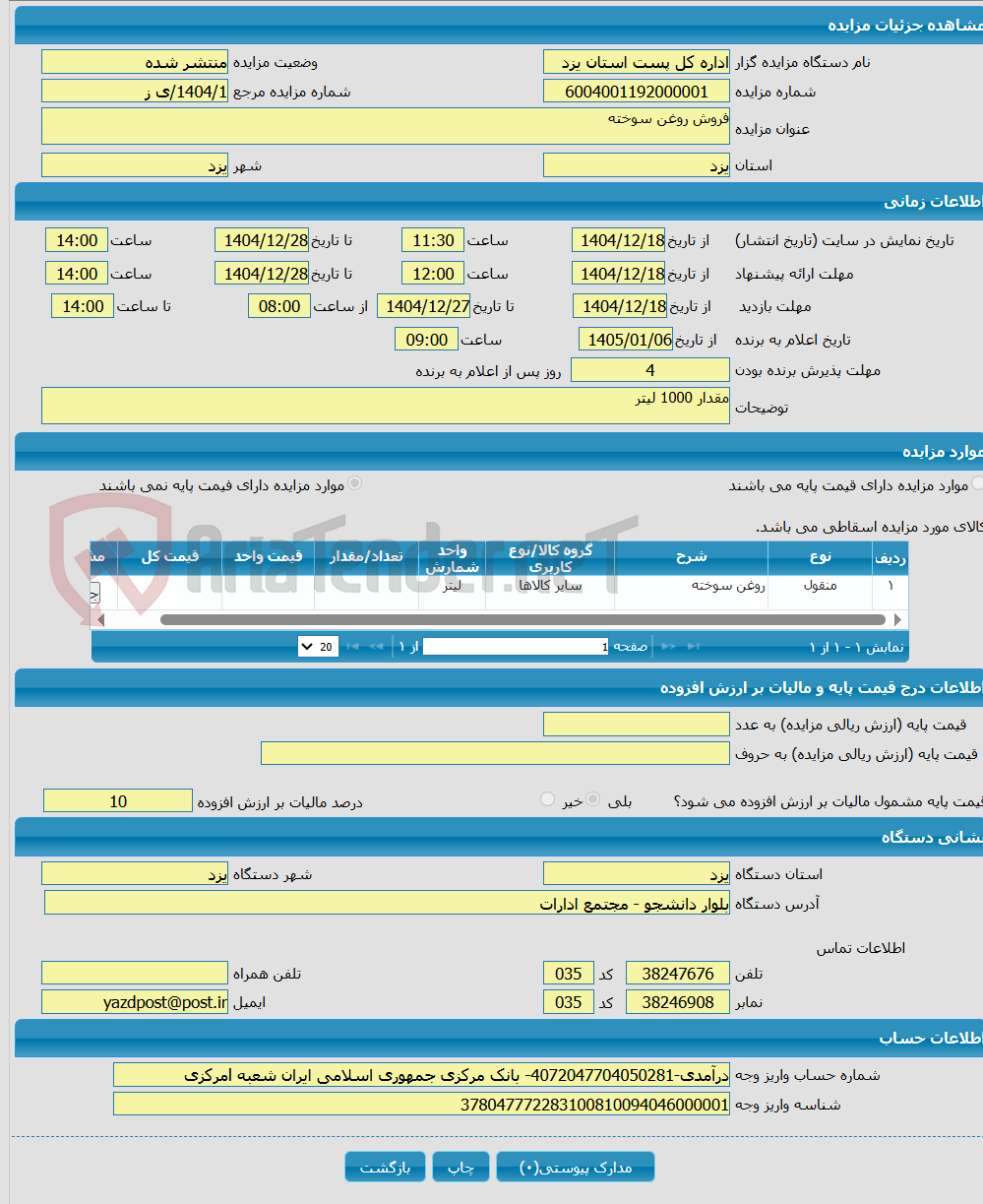The image size is (983, 1204).
Task: Click visit start time 08:00
Action: tap(279, 306)
